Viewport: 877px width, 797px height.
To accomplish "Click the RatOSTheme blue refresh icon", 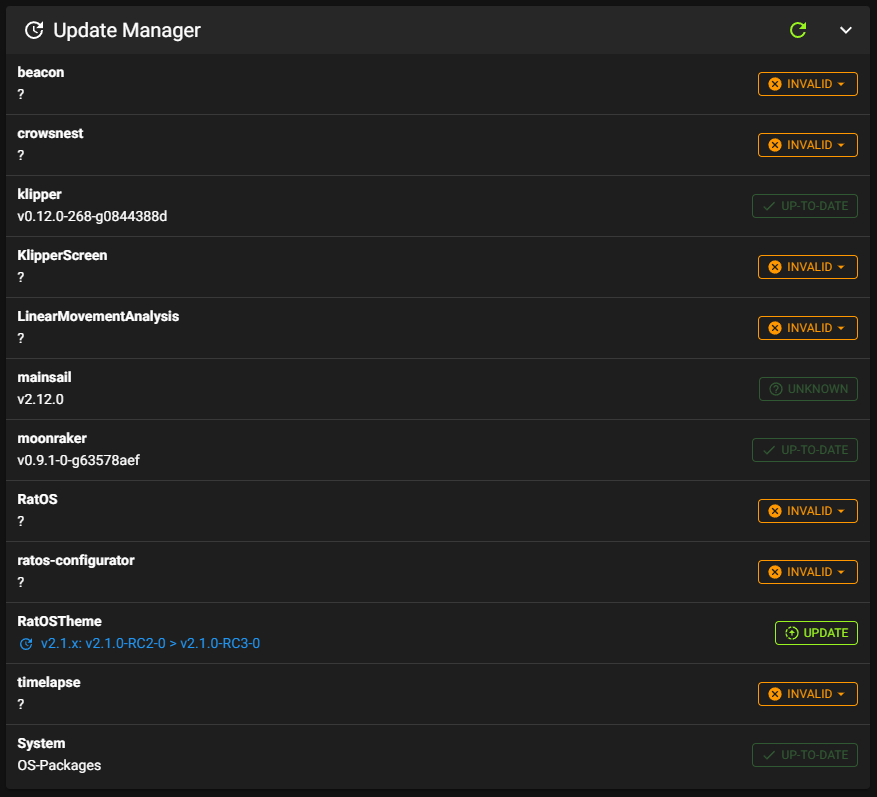I will click(x=26, y=644).
